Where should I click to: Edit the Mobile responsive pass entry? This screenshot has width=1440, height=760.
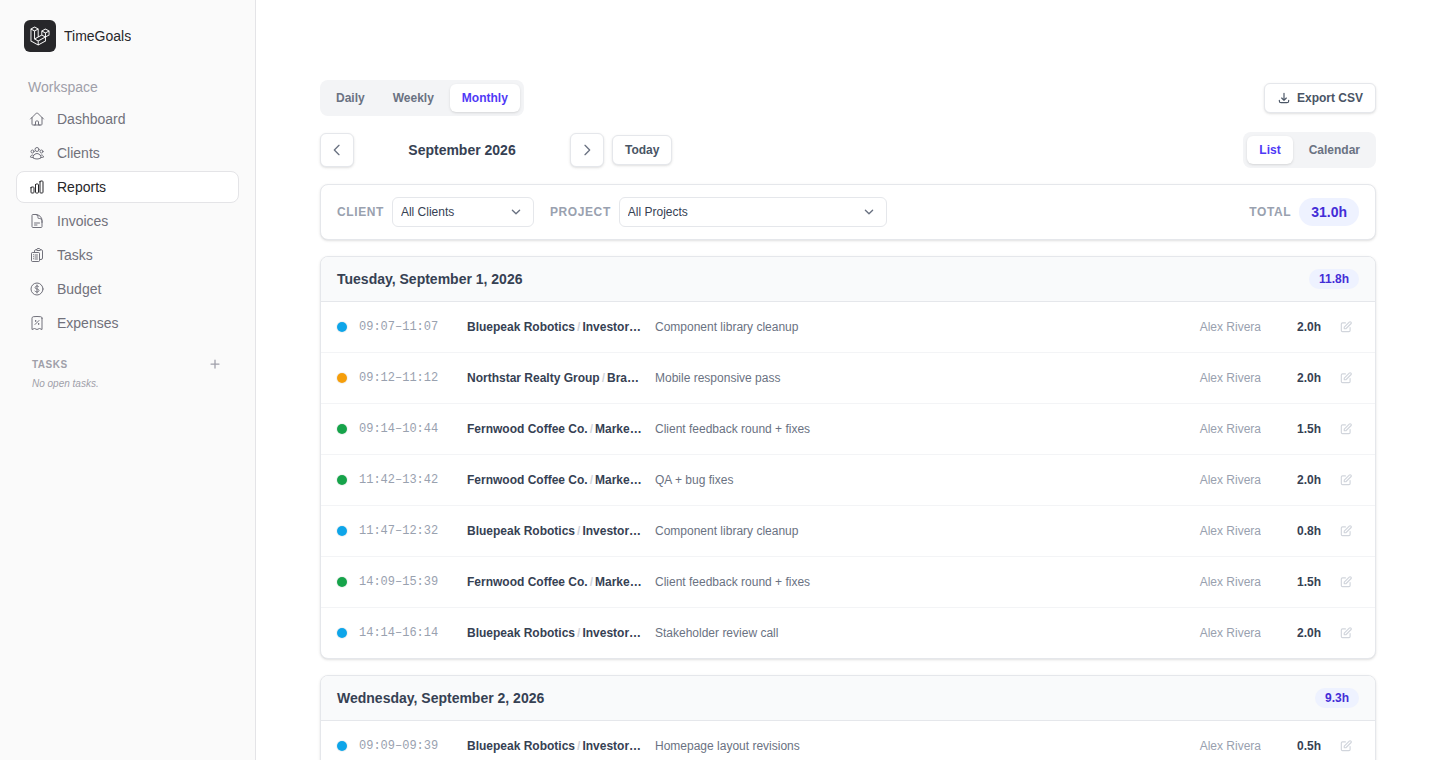(x=1346, y=378)
